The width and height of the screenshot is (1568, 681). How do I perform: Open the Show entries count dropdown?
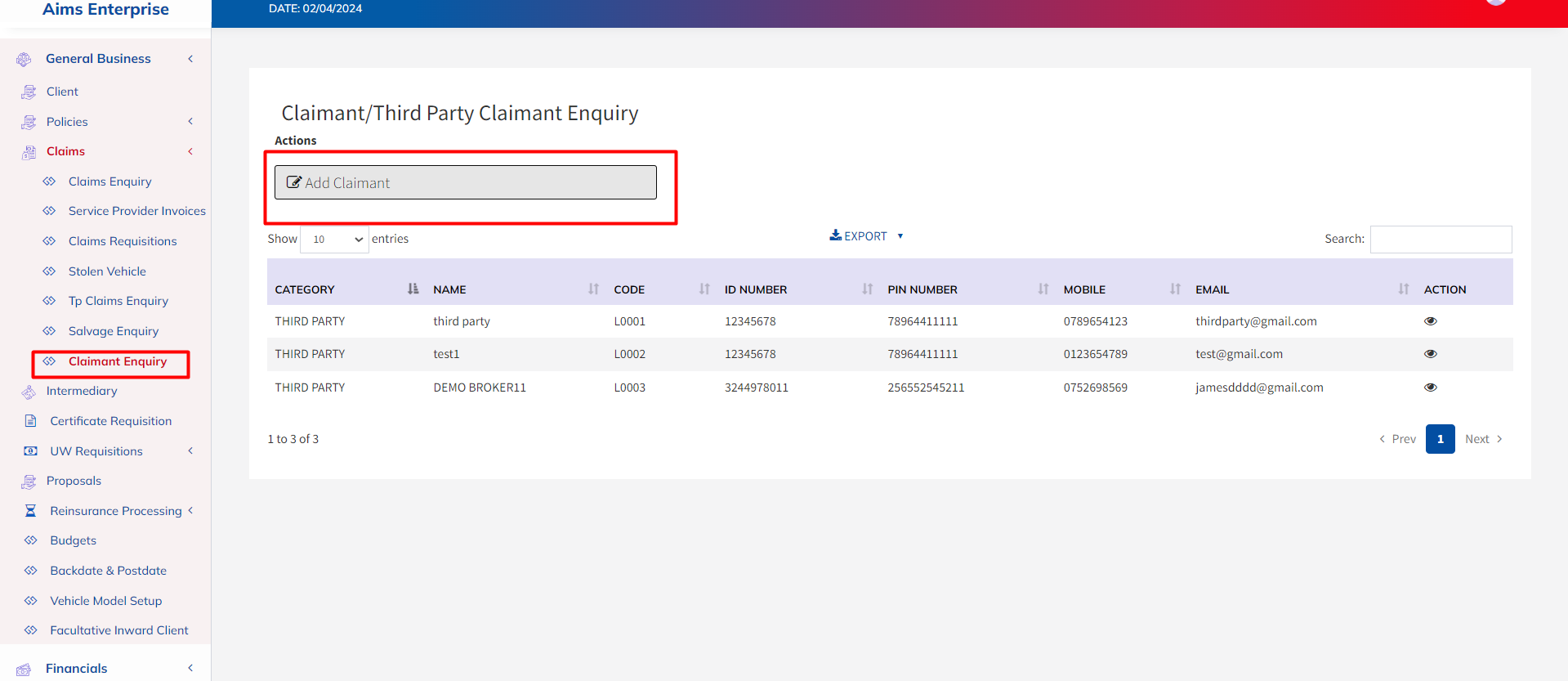click(x=334, y=240)
